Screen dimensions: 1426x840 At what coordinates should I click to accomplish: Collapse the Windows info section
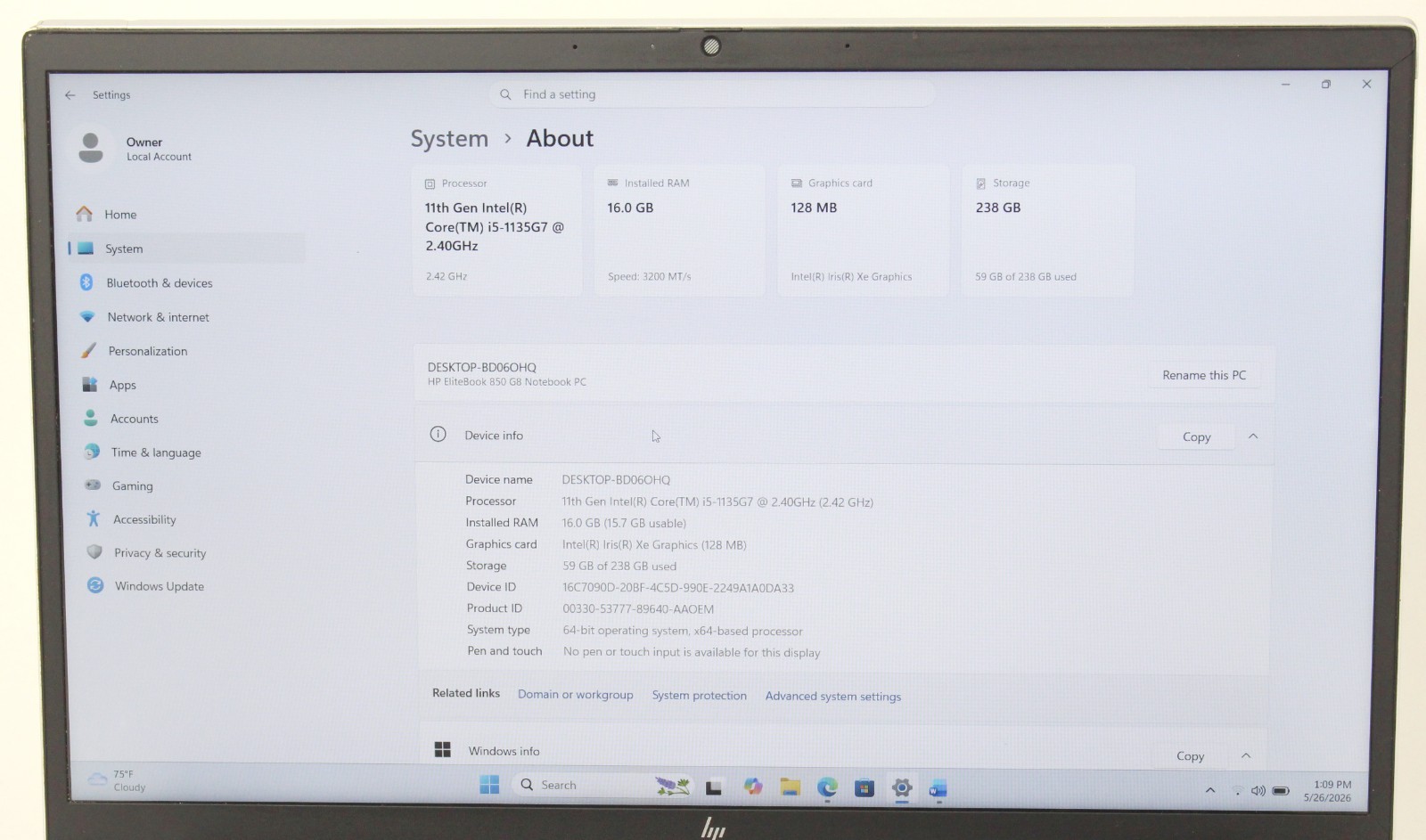(1246, 756)
